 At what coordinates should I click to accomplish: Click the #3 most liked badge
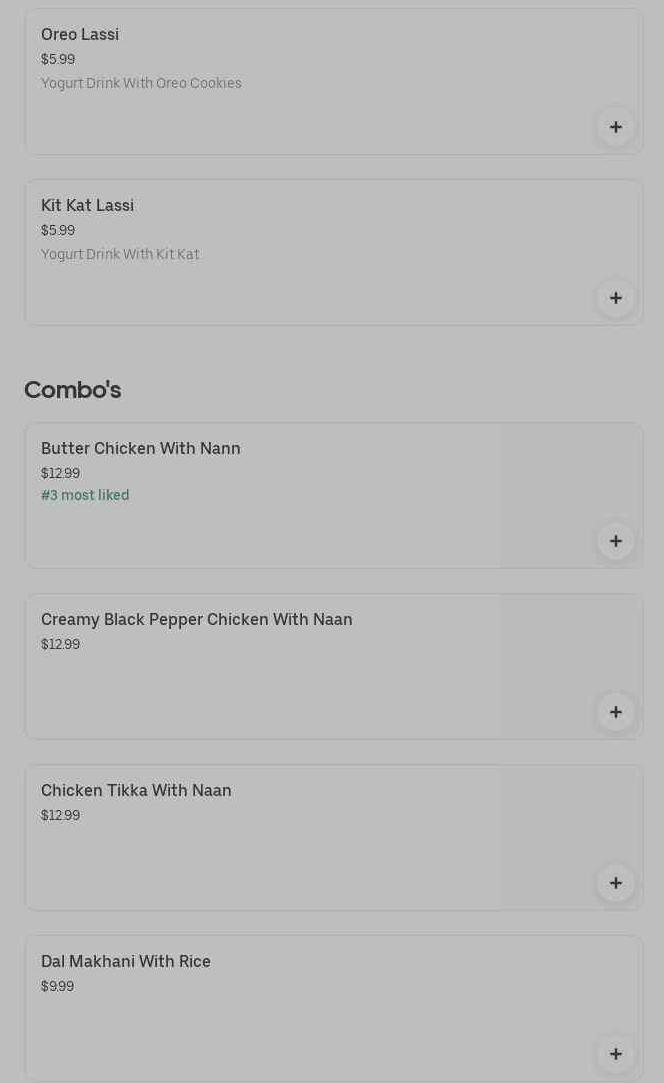(x=85, y=495)
